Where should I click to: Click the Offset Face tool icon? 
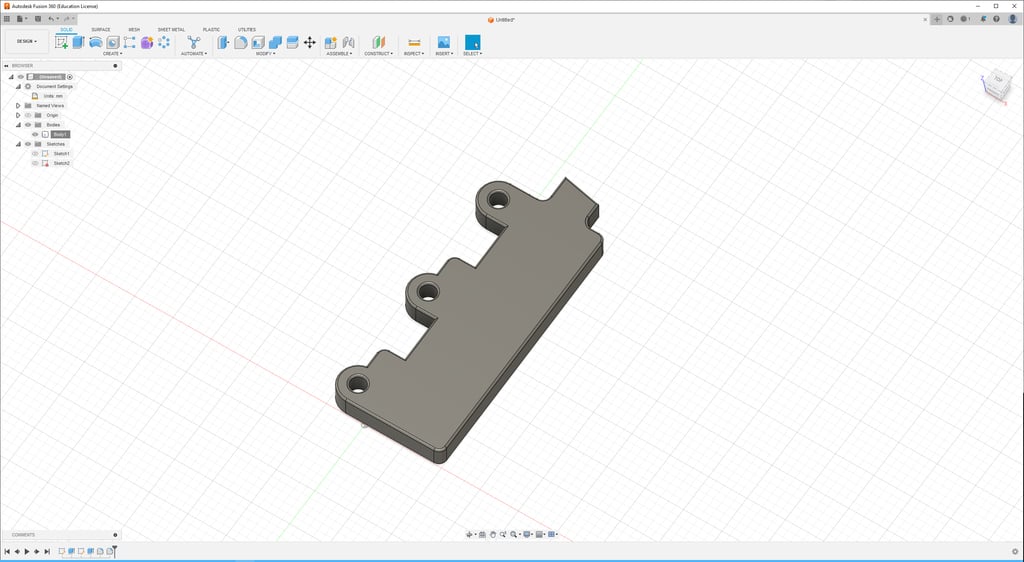click(x=293, y=42)
